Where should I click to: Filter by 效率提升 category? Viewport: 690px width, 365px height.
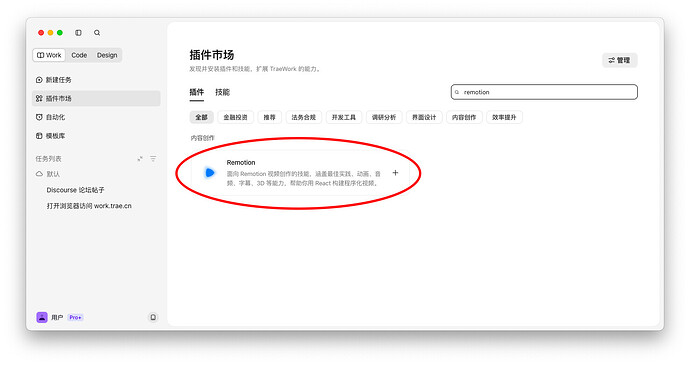pyautogui.click(x=504, y=117)
